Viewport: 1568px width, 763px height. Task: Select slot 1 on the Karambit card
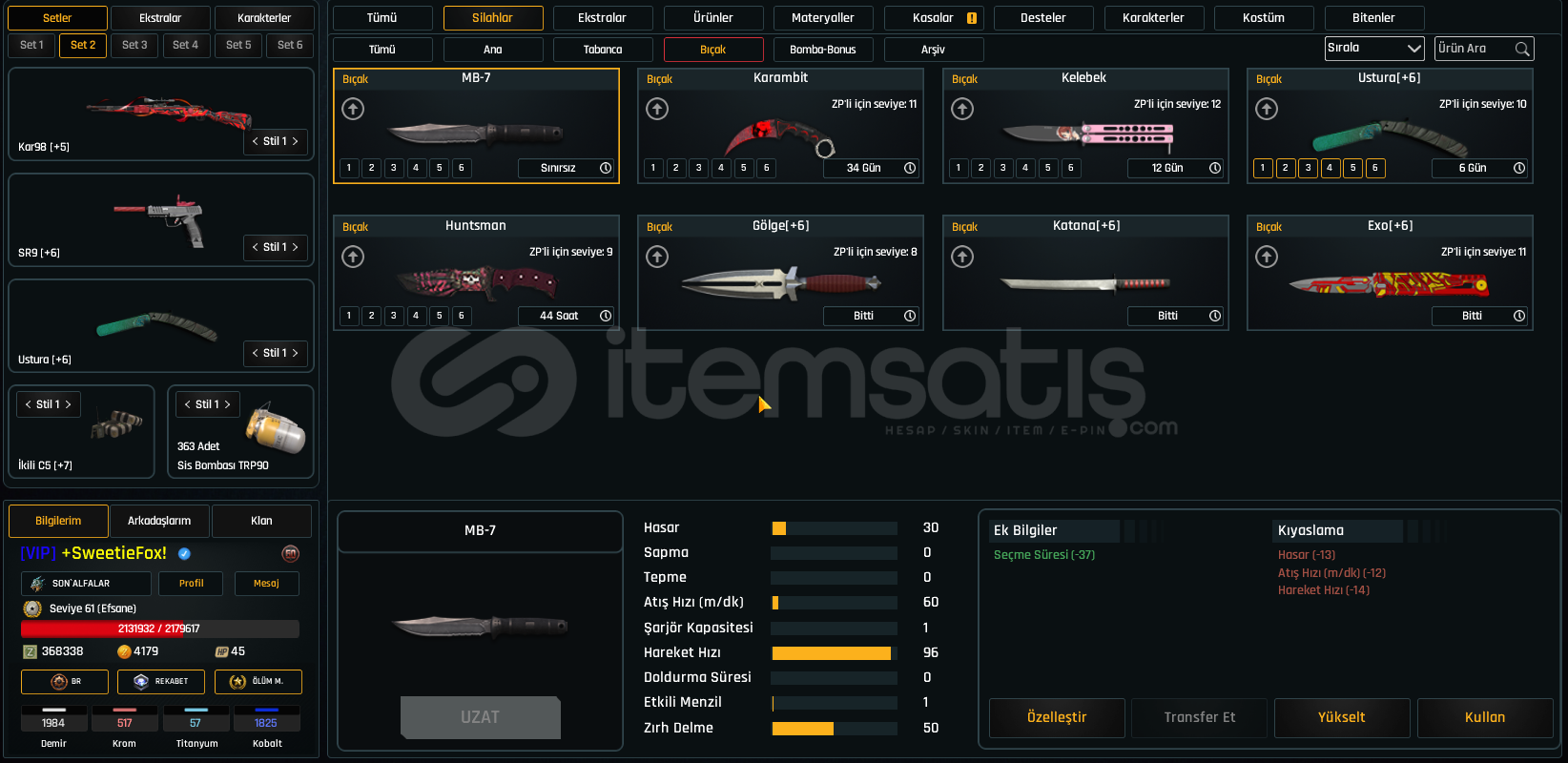(x=653, y=168)
